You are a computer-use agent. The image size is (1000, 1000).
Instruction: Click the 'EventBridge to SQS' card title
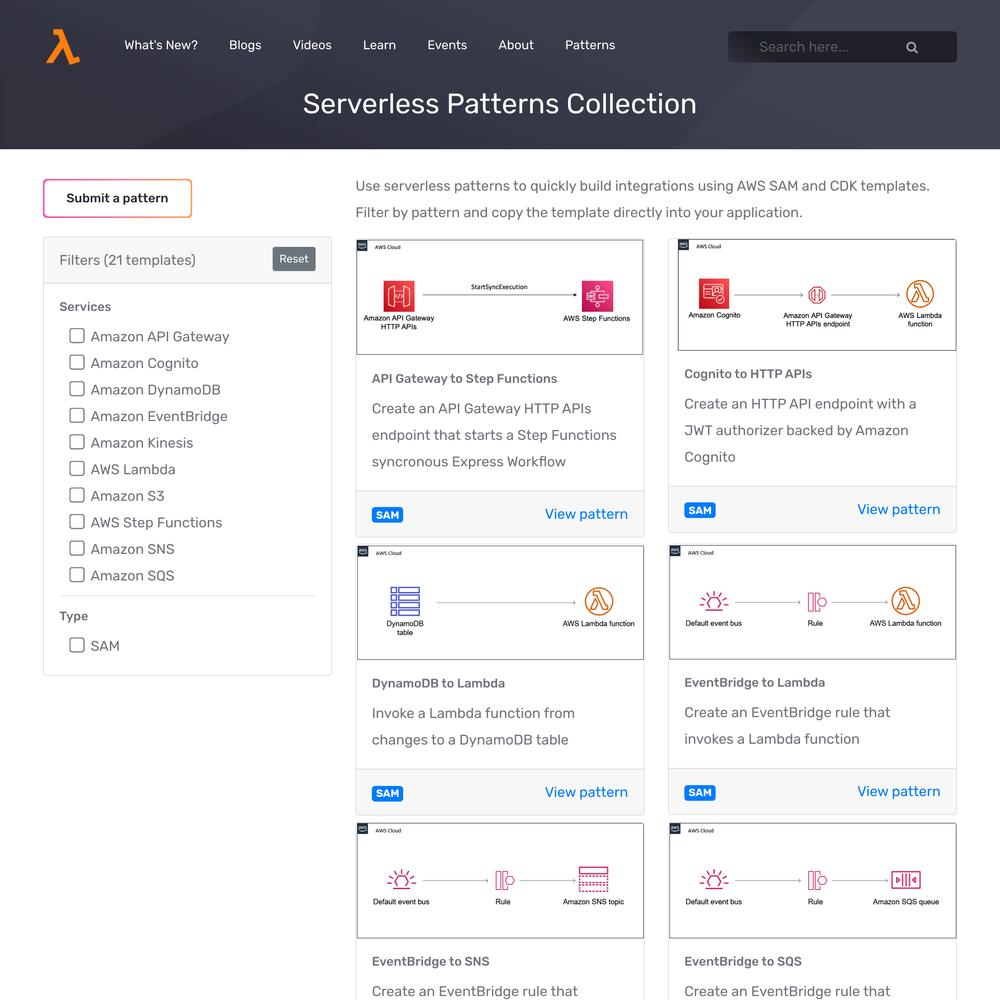click(x=743, y=962)
